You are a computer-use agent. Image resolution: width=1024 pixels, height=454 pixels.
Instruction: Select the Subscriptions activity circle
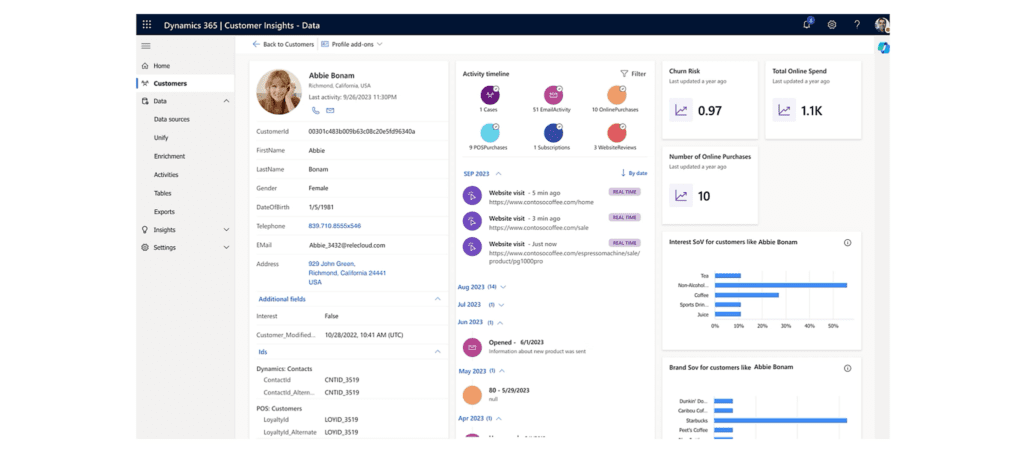click(x=553, y=133)
